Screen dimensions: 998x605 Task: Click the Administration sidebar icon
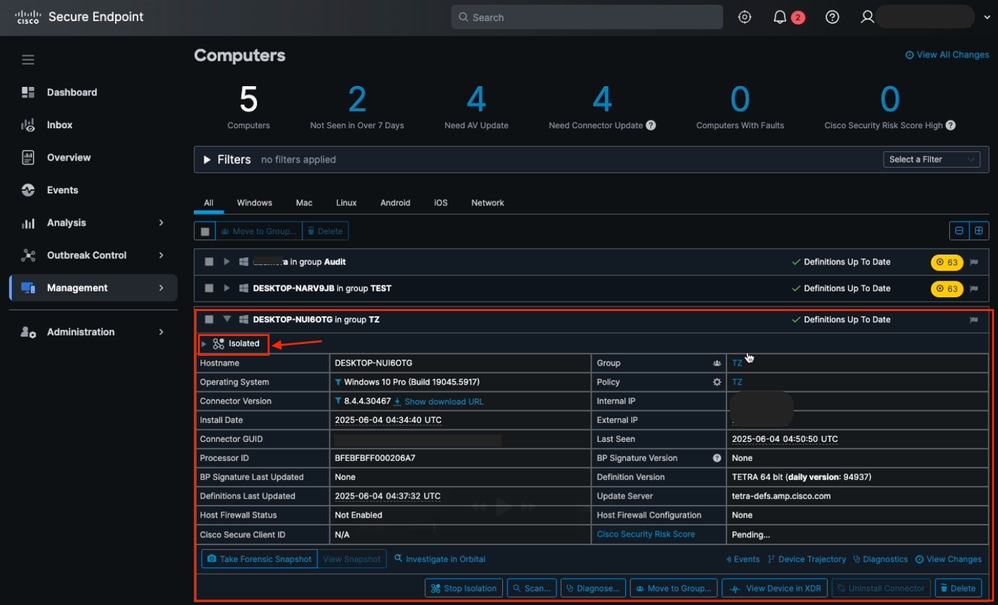pyautogui.click(x=28, y=331)
